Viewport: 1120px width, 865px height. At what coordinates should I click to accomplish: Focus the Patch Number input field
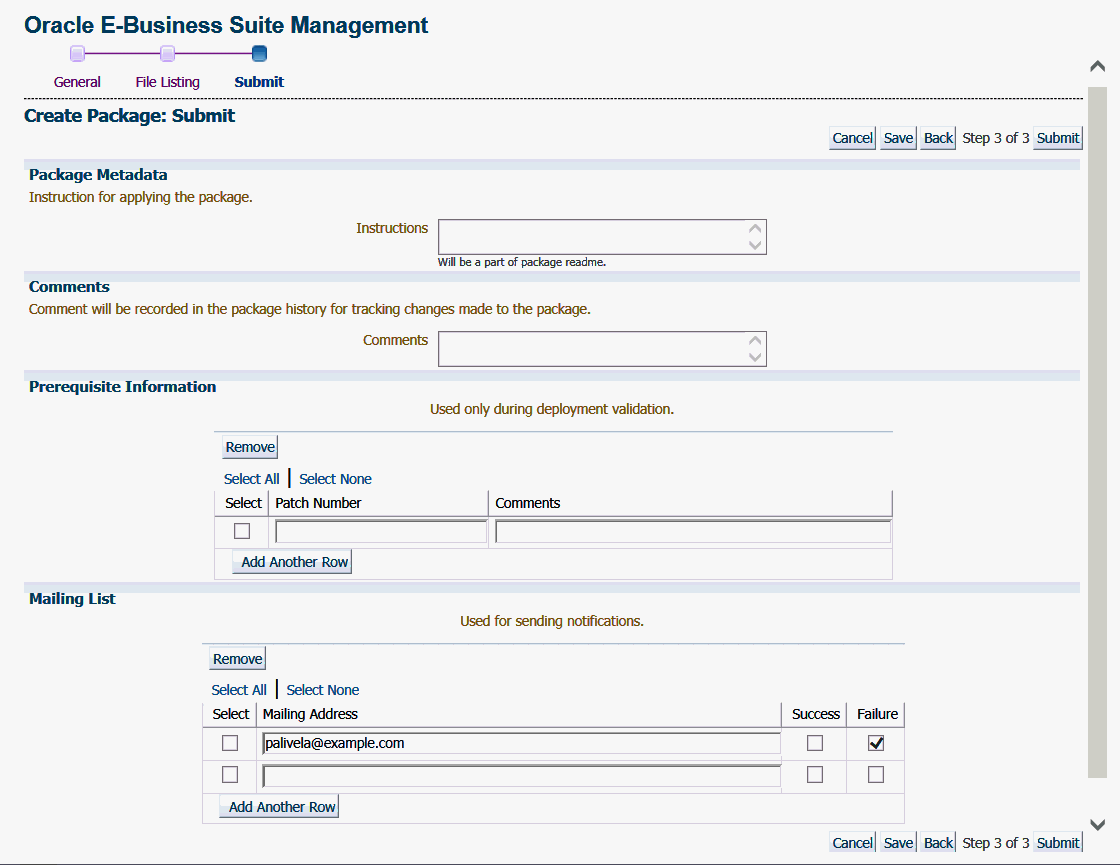coord(381,531)
